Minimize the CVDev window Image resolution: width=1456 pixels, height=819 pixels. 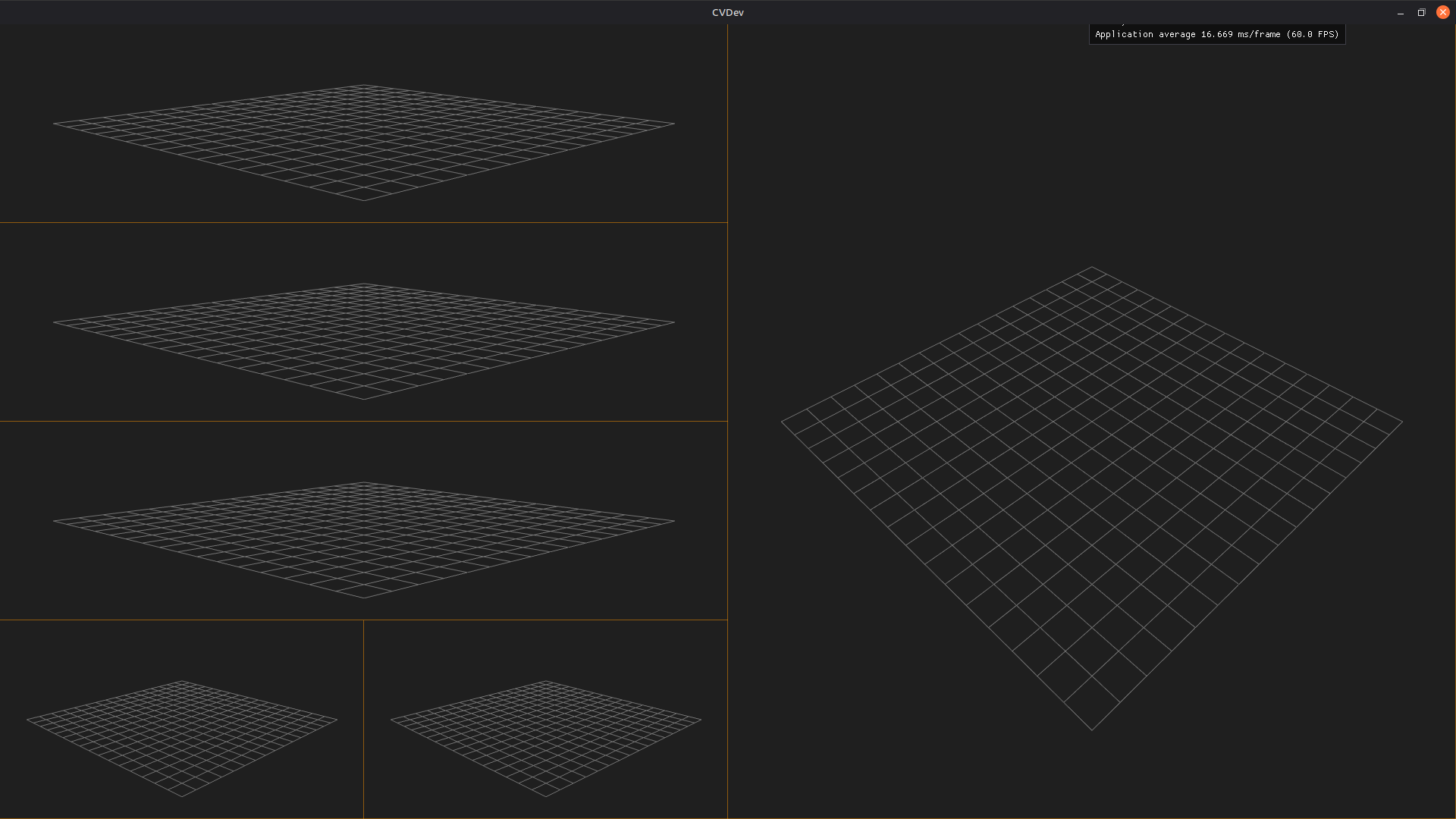1400,13
